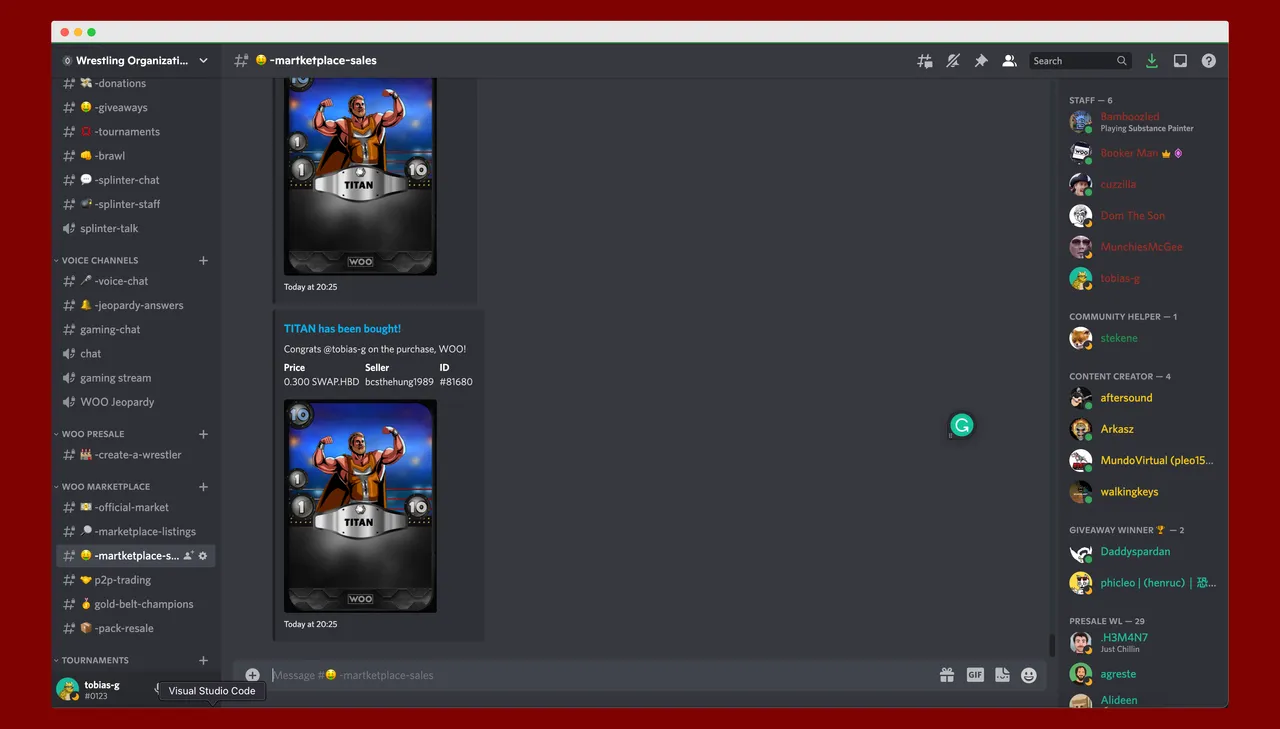This screenshot has height=729, width=1280.
Task: Open the upper TITAN card image
Action: click(x=360, y=177)
